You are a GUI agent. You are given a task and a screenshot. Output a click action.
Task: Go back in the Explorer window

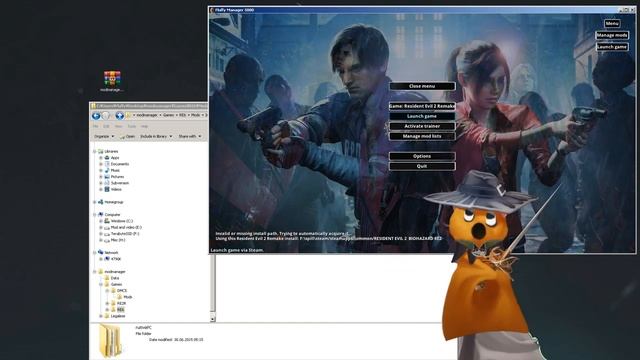96,116
